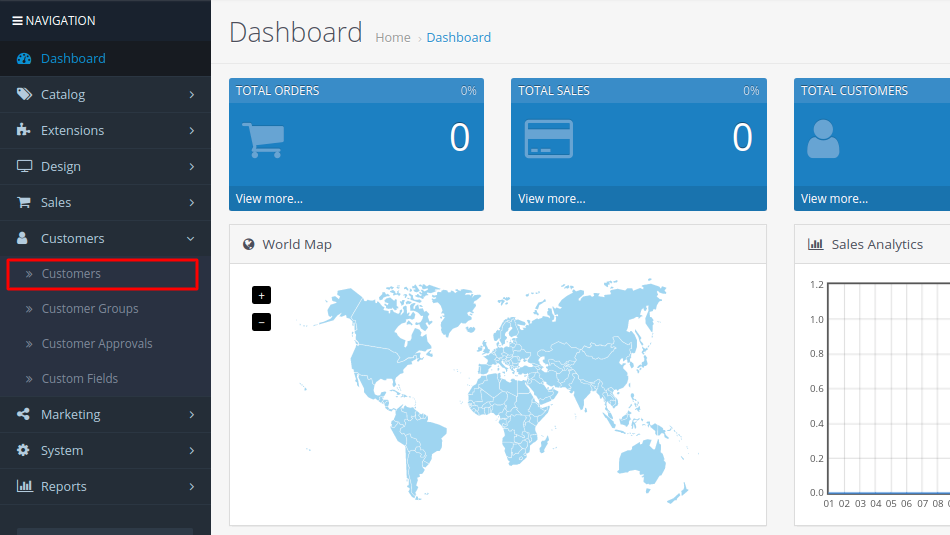Expand the Design menu chevron
The image size is (950, 535).
click(191, 167)
